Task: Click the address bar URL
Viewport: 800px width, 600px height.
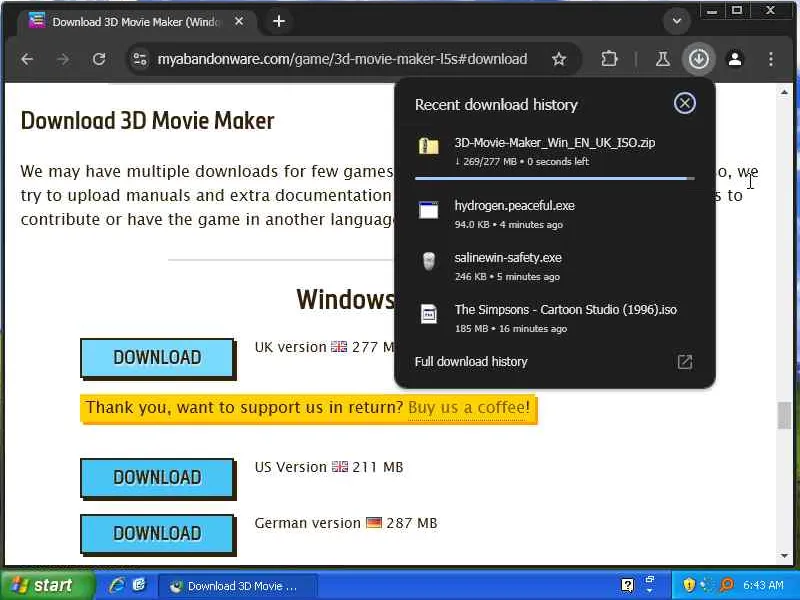Action: point(342,59)
